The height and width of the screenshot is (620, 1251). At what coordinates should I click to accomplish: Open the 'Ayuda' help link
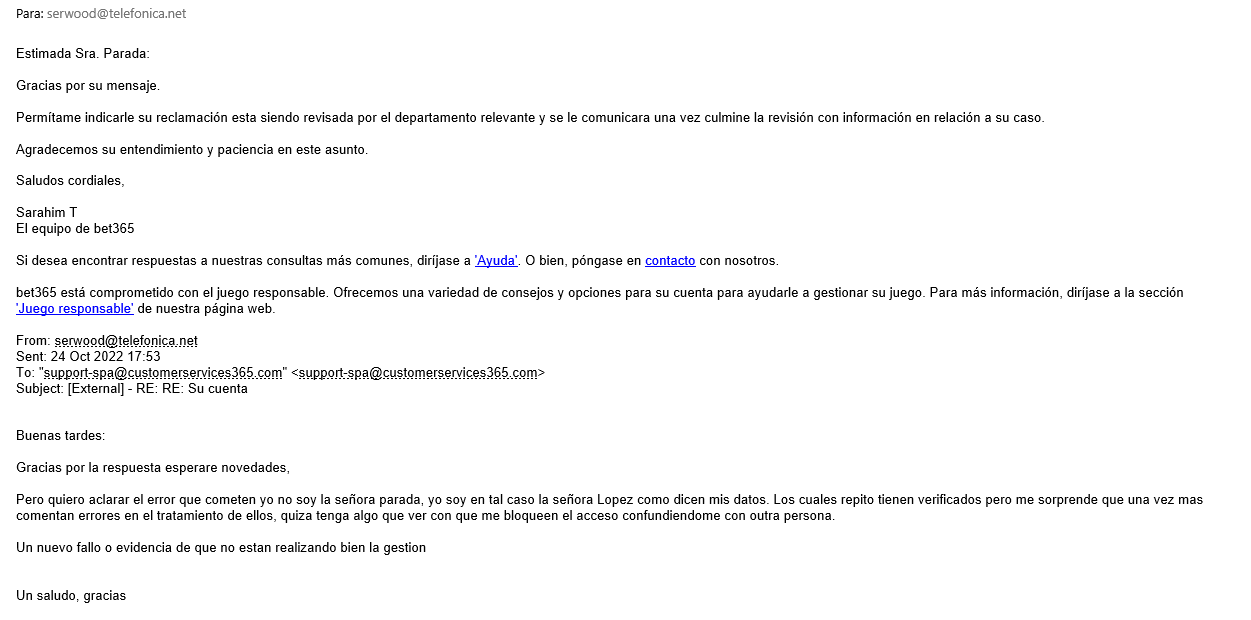tap(496, 261)
